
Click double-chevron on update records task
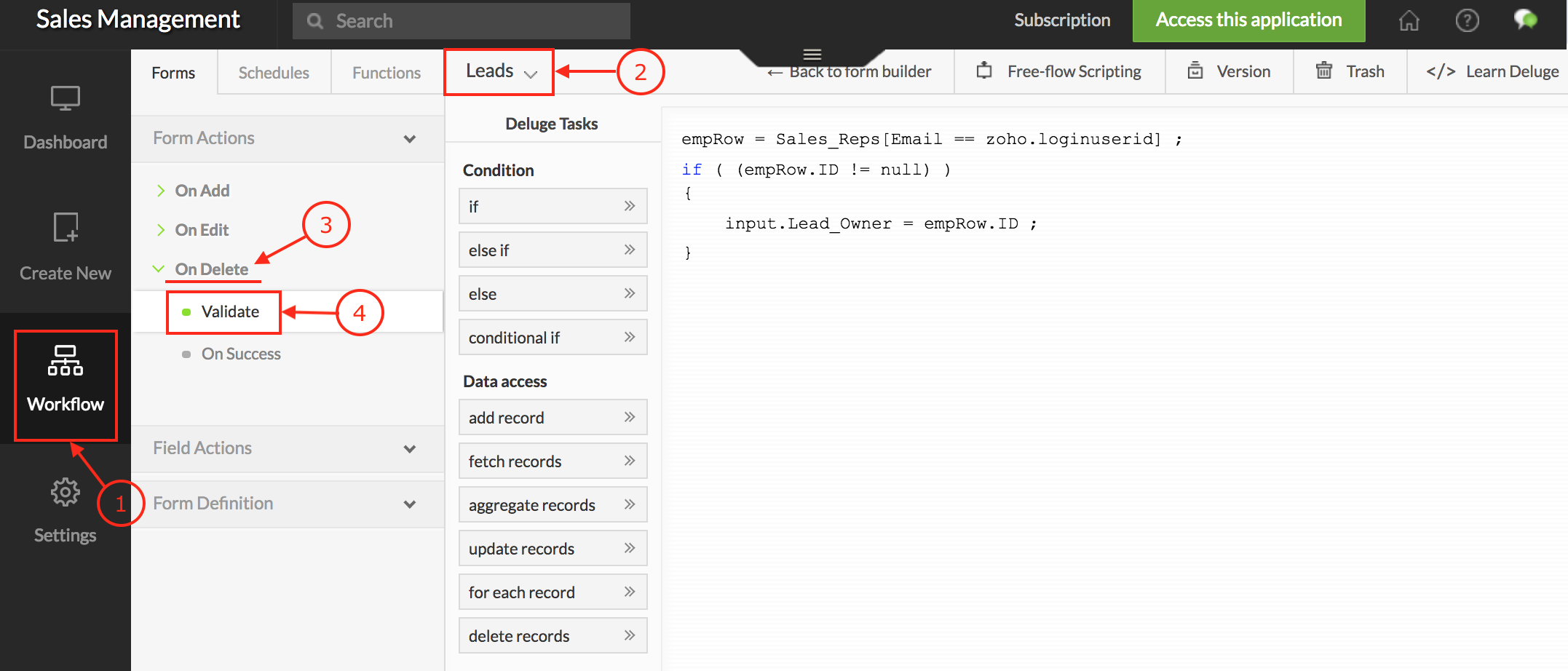tap(630, 548)
